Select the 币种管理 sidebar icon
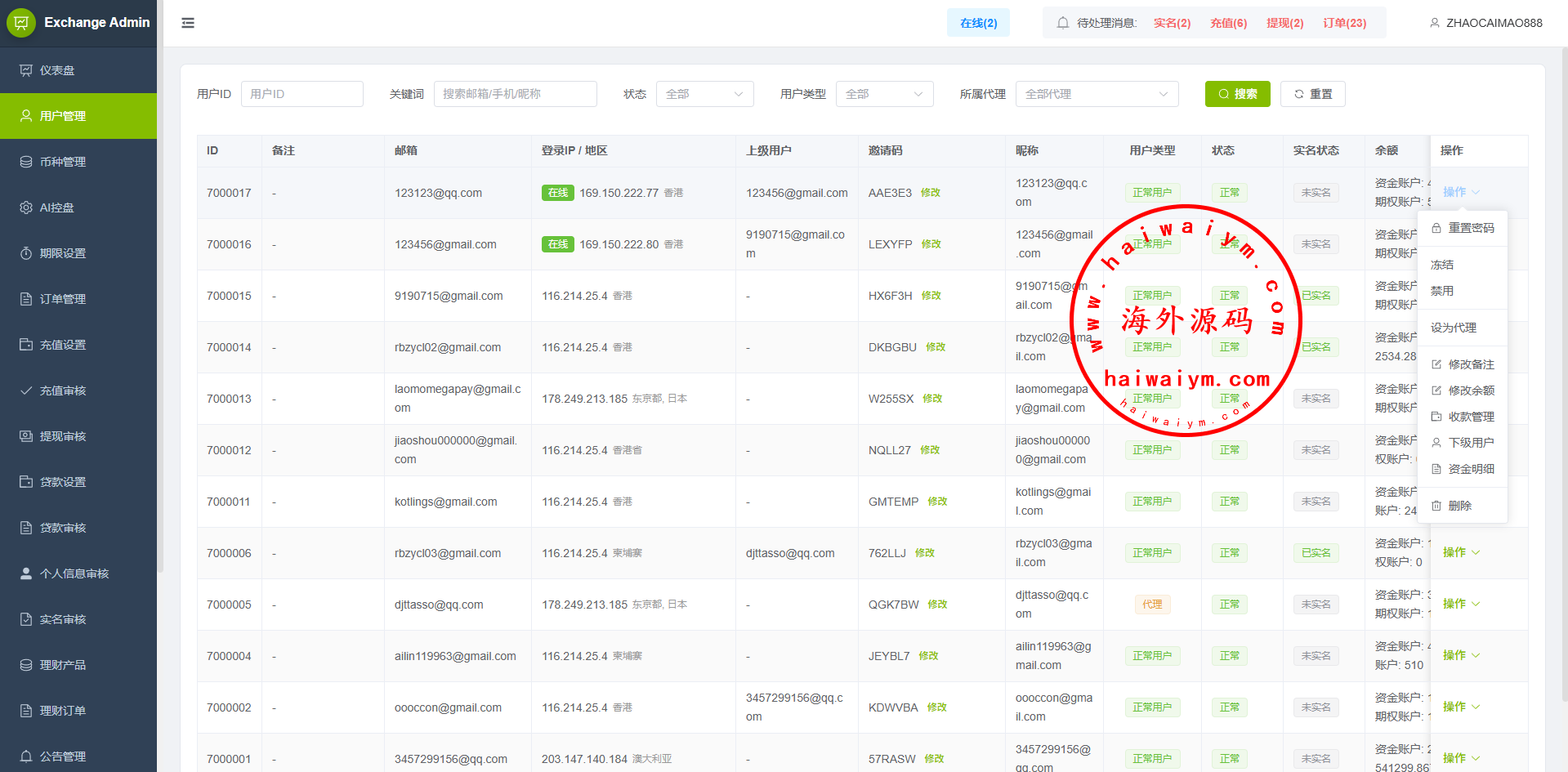Screen dimensions: 1568x772 coord(26,162)
